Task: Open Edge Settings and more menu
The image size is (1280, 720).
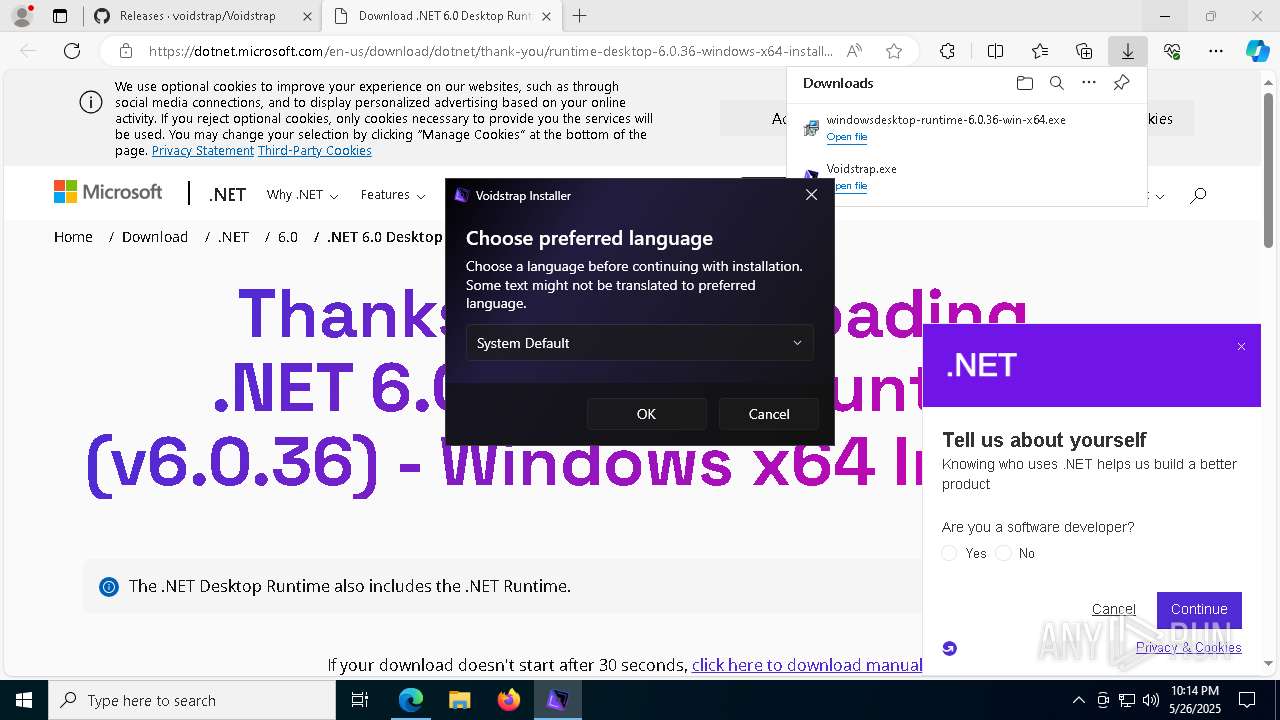Action: [1216, 51]
